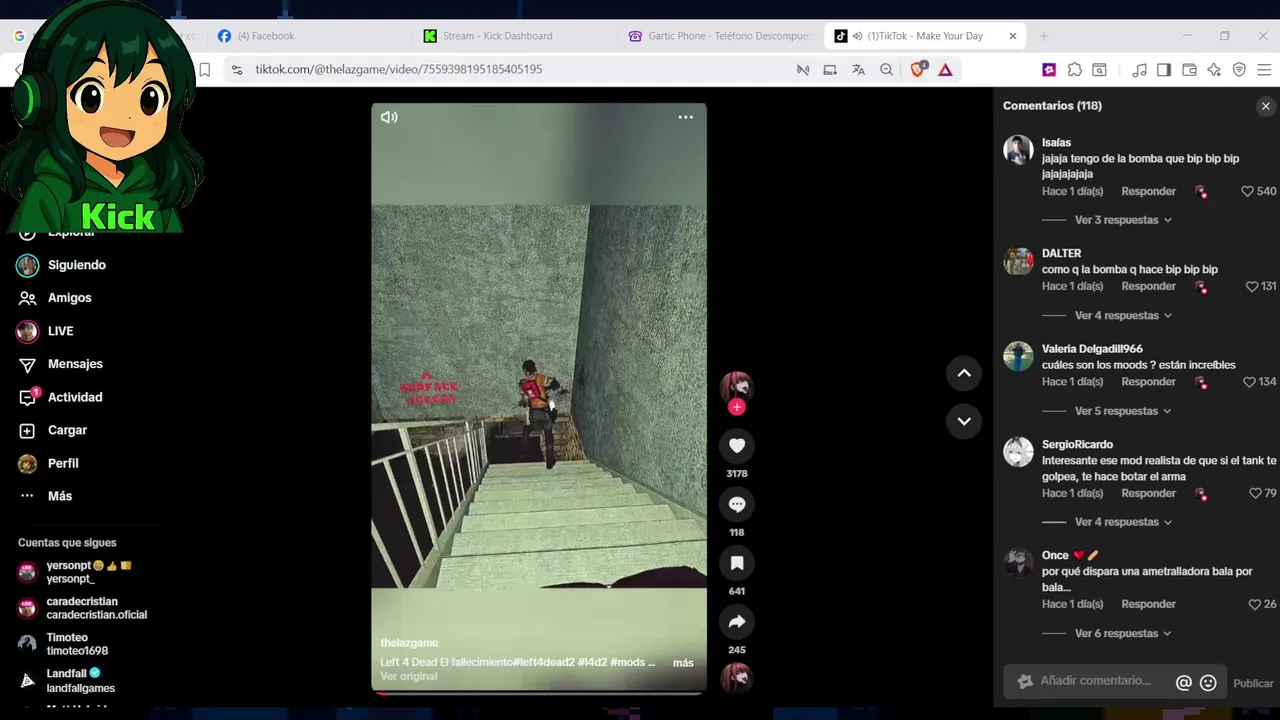
Task: Open followed account landfallgames
Action: (67, 681)
